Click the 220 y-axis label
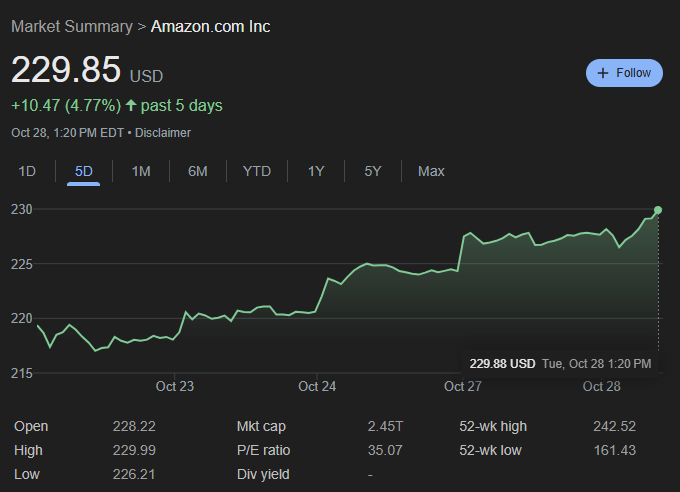The height and width of the screenshot is (492, 680). (x=22, y=319)
